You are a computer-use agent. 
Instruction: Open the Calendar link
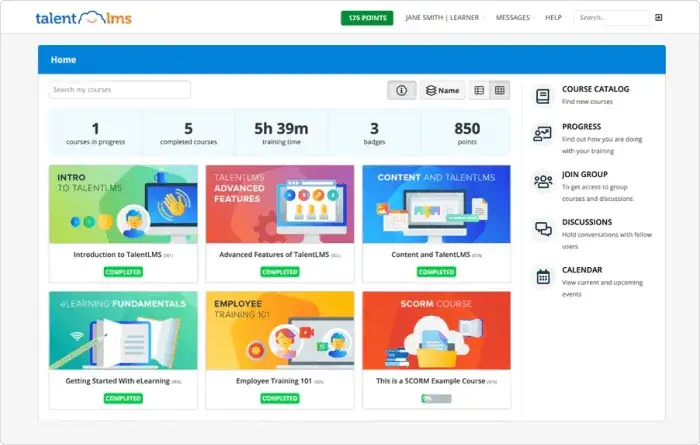point(582,270)
